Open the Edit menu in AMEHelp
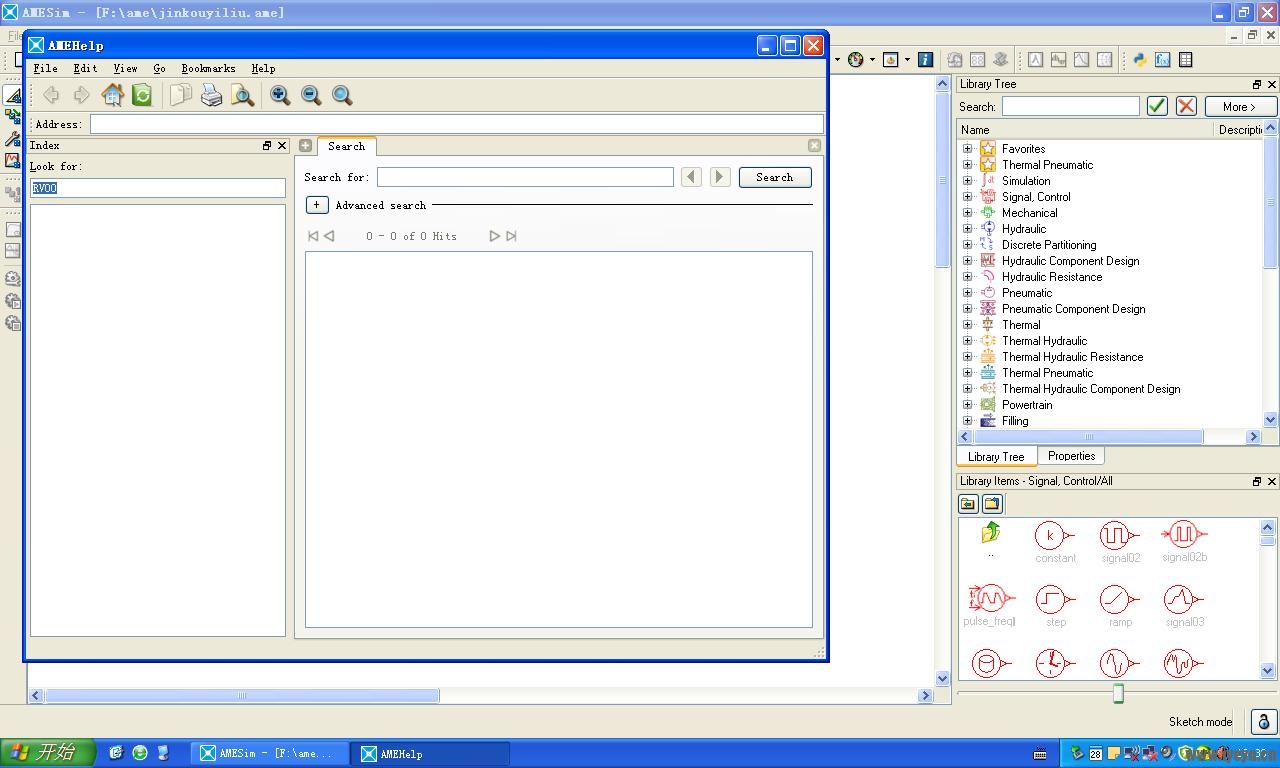 85,68
